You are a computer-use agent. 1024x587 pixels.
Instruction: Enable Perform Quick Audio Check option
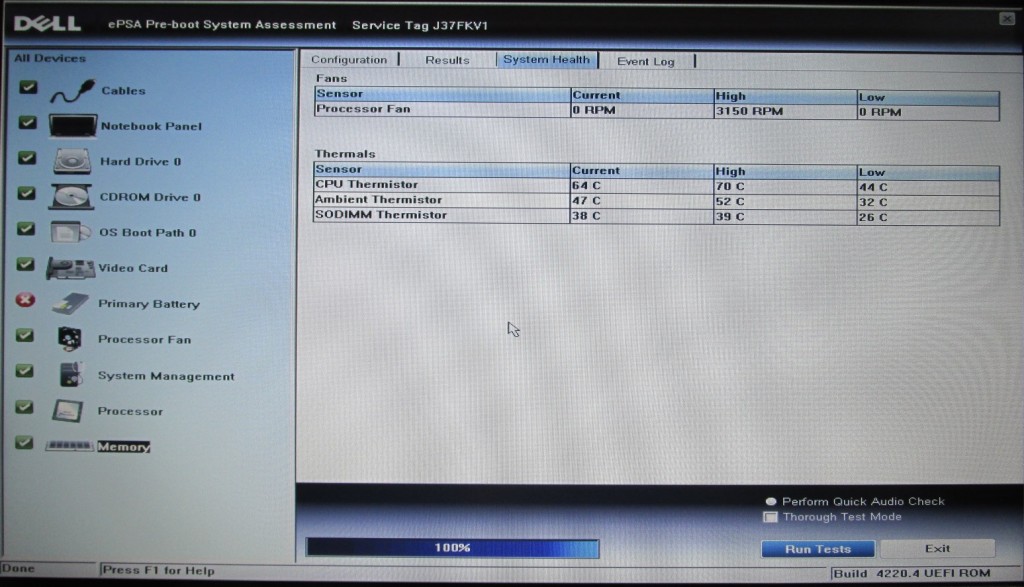[x=771, y=501]
